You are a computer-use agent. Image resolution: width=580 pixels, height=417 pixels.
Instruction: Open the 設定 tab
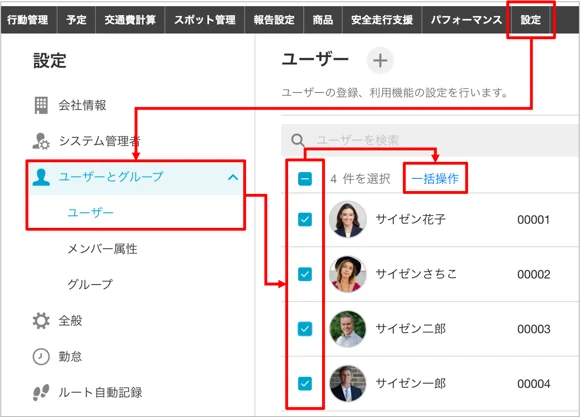[x=531, y=20]
